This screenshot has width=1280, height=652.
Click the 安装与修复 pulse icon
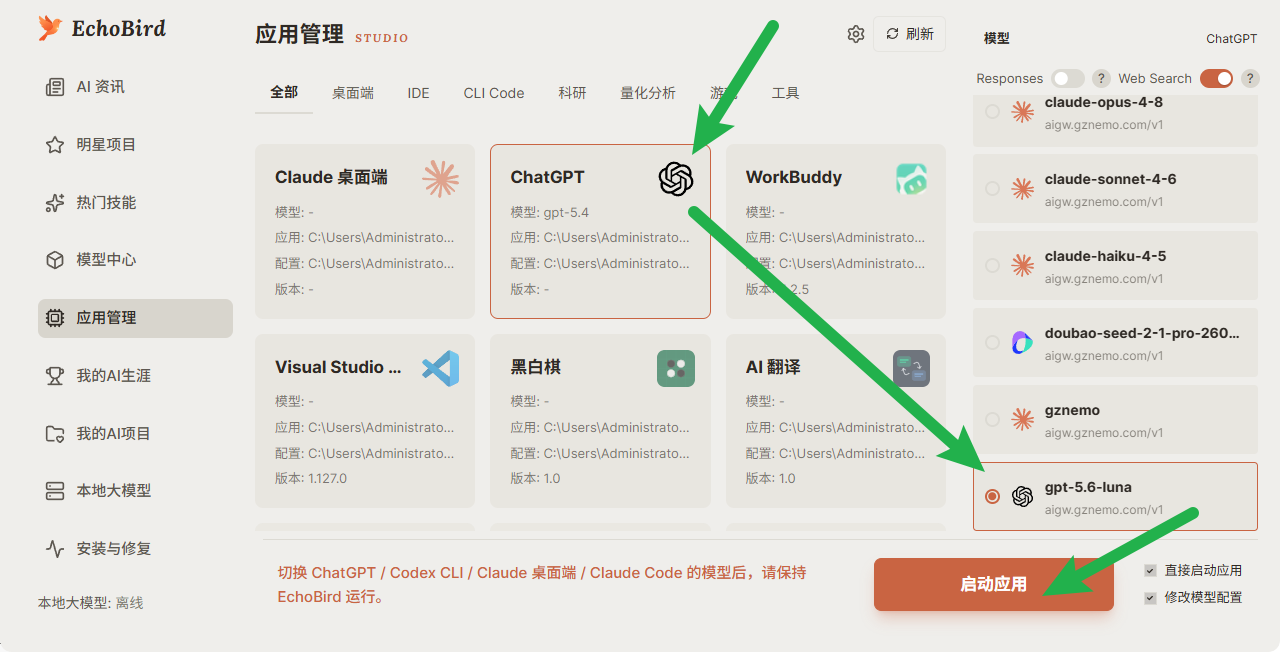55,549
